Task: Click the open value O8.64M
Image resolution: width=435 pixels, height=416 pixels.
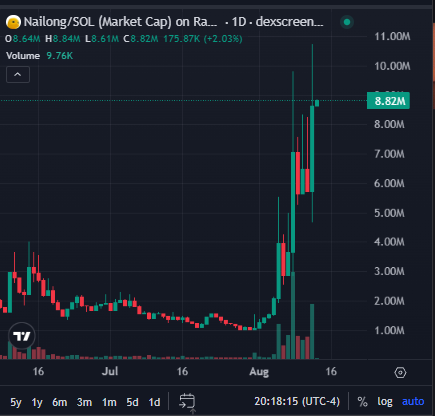Action: [23, 39]
